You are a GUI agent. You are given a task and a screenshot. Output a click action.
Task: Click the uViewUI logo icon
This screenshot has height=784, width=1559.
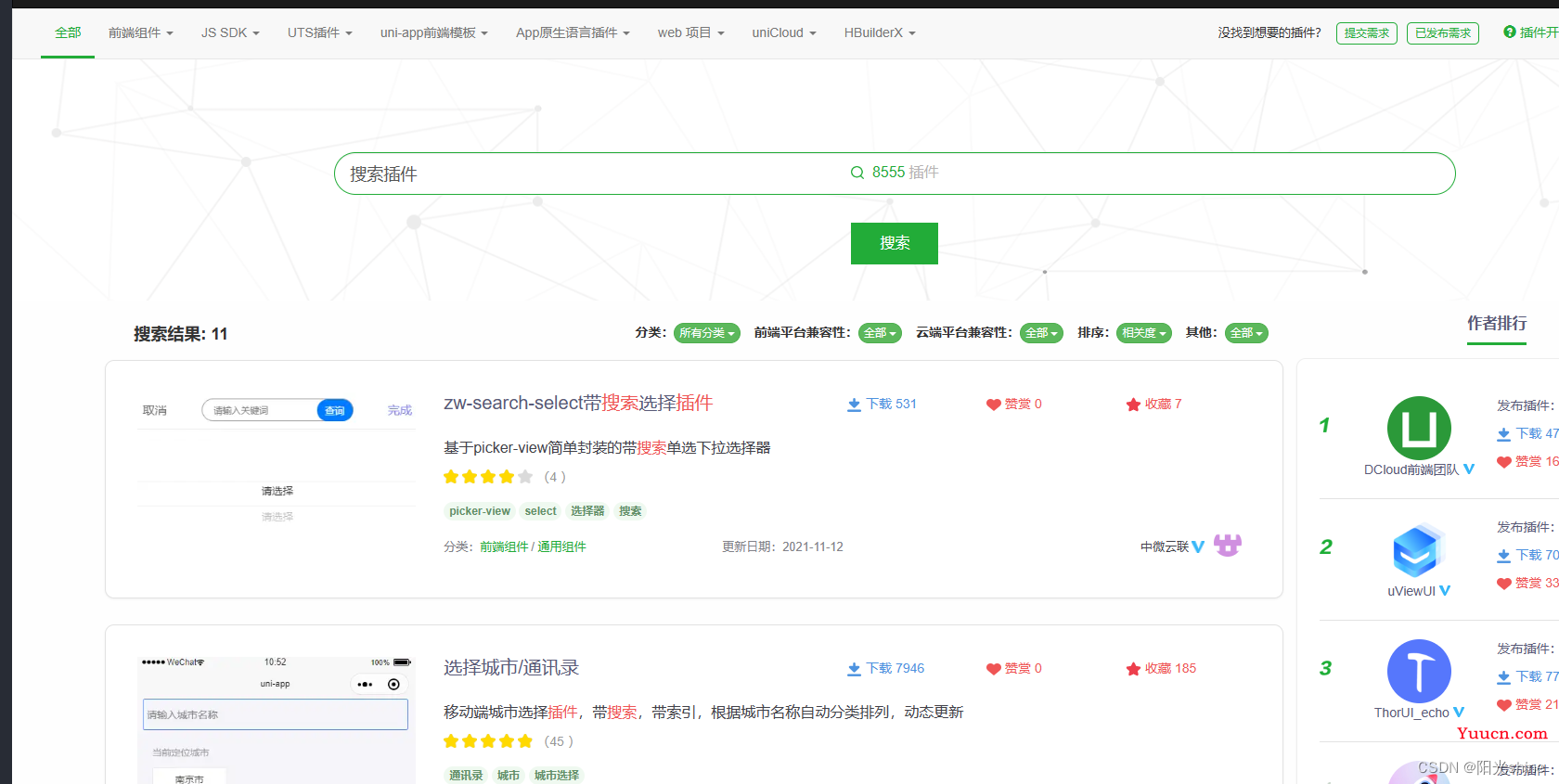pos(1419,549)
